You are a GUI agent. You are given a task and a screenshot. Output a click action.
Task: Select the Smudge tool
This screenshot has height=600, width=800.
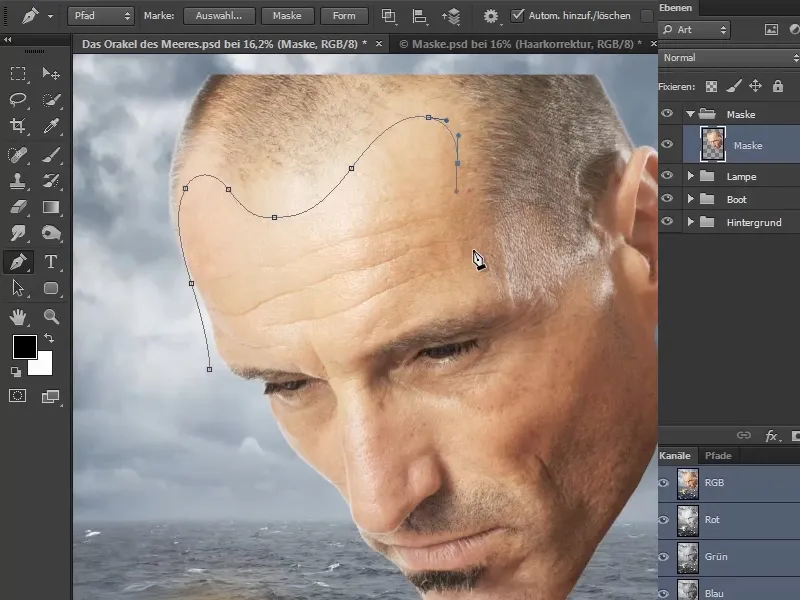point(18,233)
